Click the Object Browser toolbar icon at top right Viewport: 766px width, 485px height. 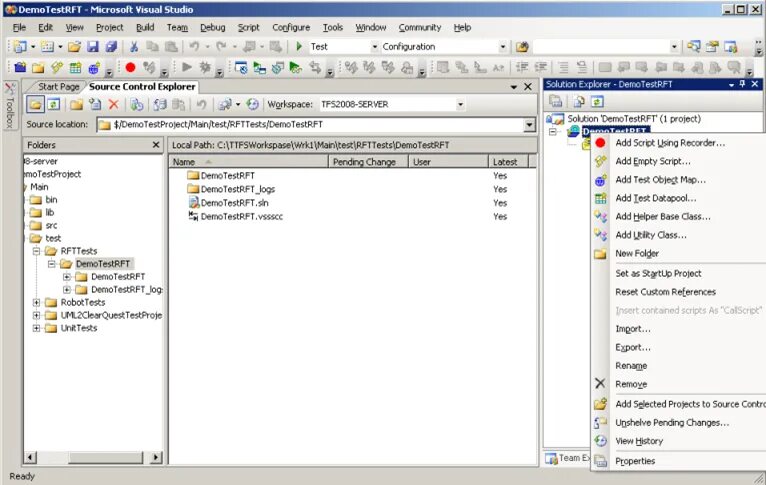tap(730, 47)
